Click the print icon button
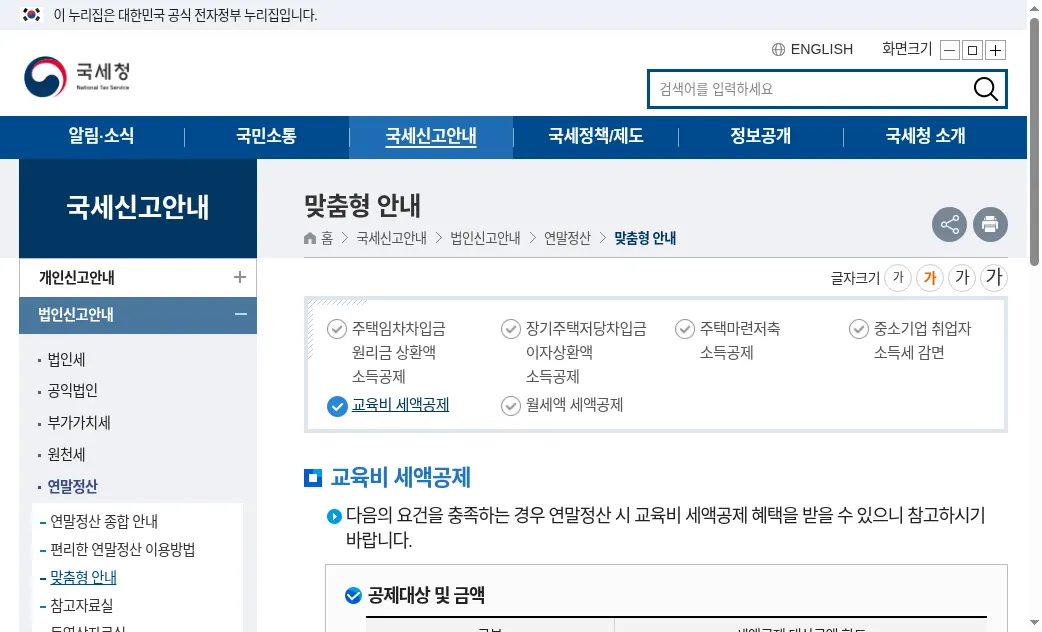Viewport: 1042px width, 632px height. pyautogui.click(x=990, y=225)
